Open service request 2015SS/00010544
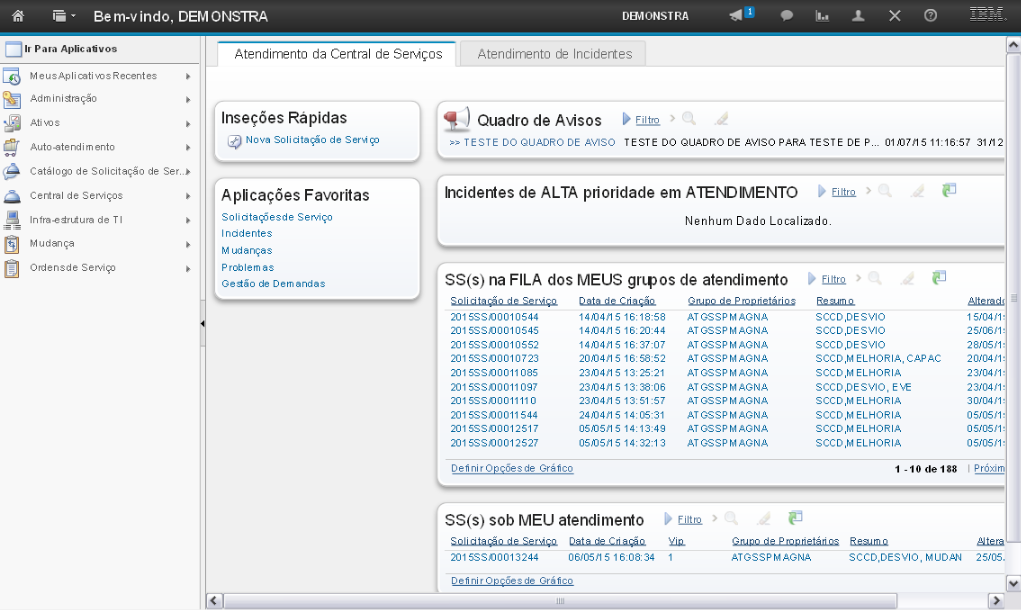The width and height of the screenshot is (1021, 610). 494,317
